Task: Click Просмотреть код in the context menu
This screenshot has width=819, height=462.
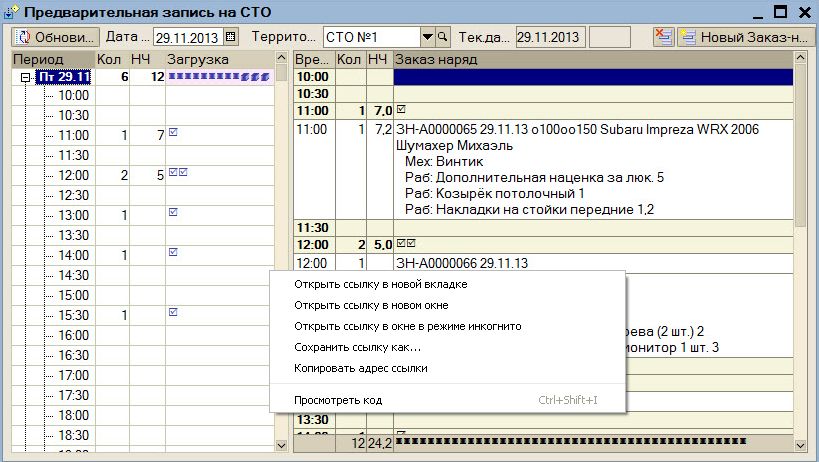Action: 337,400
